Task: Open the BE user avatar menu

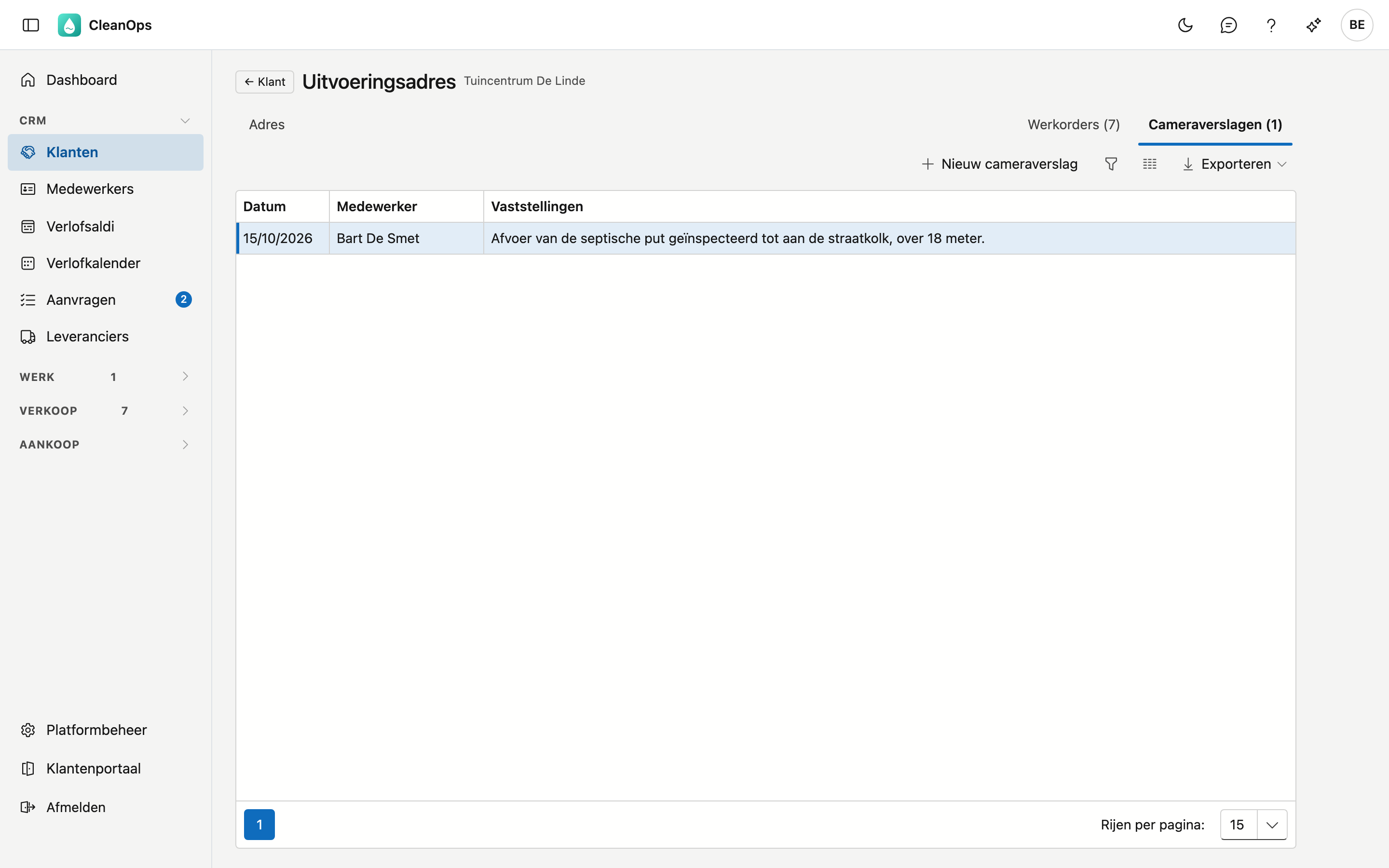Action: [1357, 25]
